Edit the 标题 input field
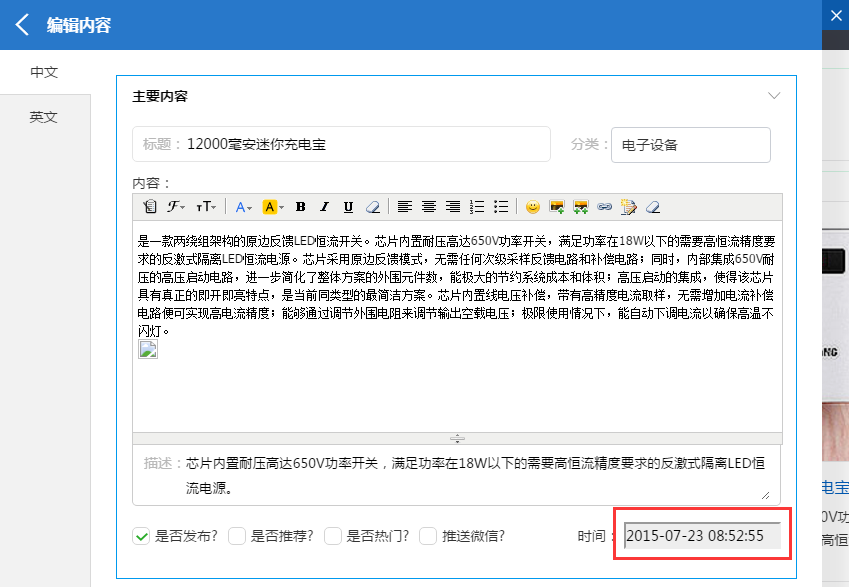 click(x=341, y=144)
